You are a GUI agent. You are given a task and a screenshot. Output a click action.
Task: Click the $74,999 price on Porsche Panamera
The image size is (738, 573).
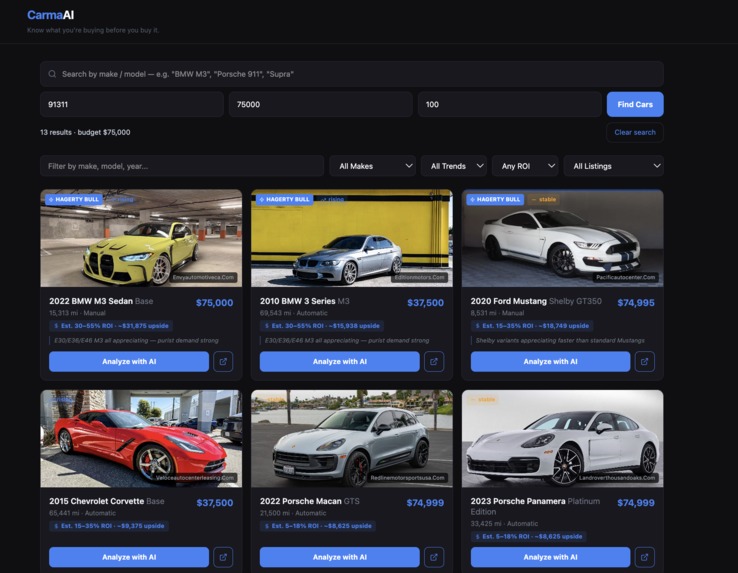tap(636, 503)
